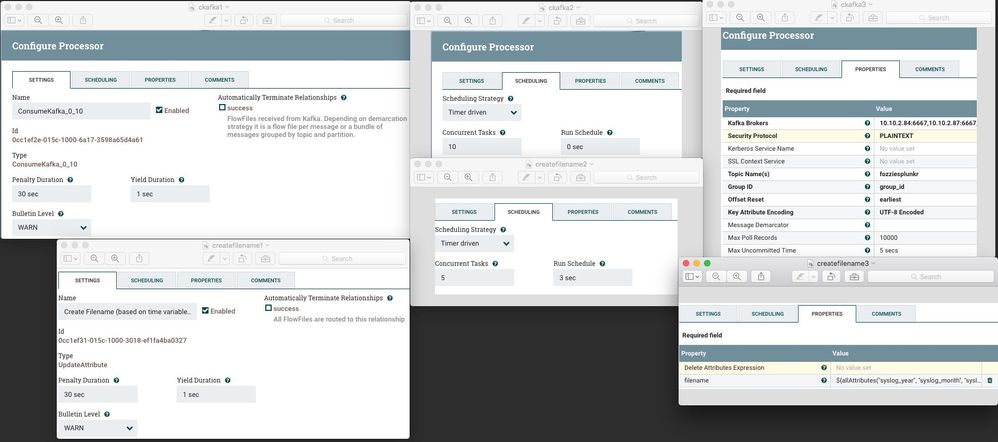The height and width of the screenshot is (442, 998).
Task: Open Settings tab in createfilename2 window
Action: 464,212
